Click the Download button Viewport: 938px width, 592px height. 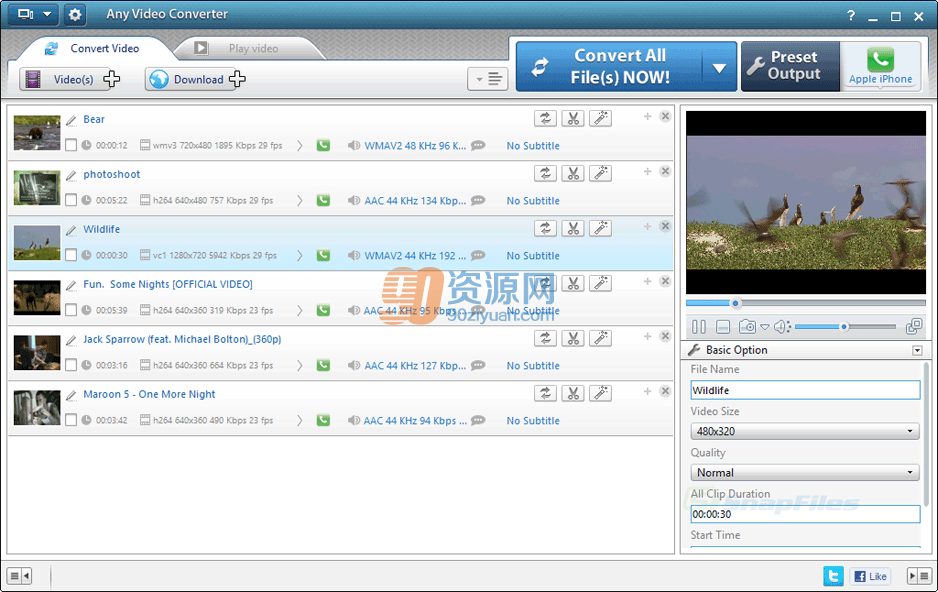pos(196,79)
